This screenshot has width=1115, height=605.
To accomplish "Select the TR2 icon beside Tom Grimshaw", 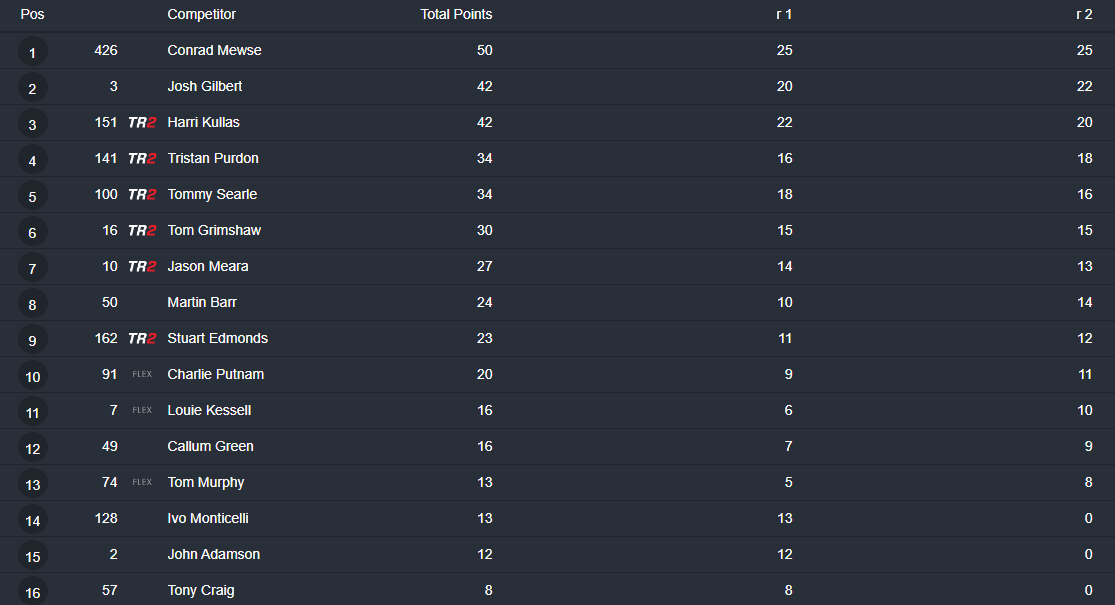I will (x=142, y=230).
